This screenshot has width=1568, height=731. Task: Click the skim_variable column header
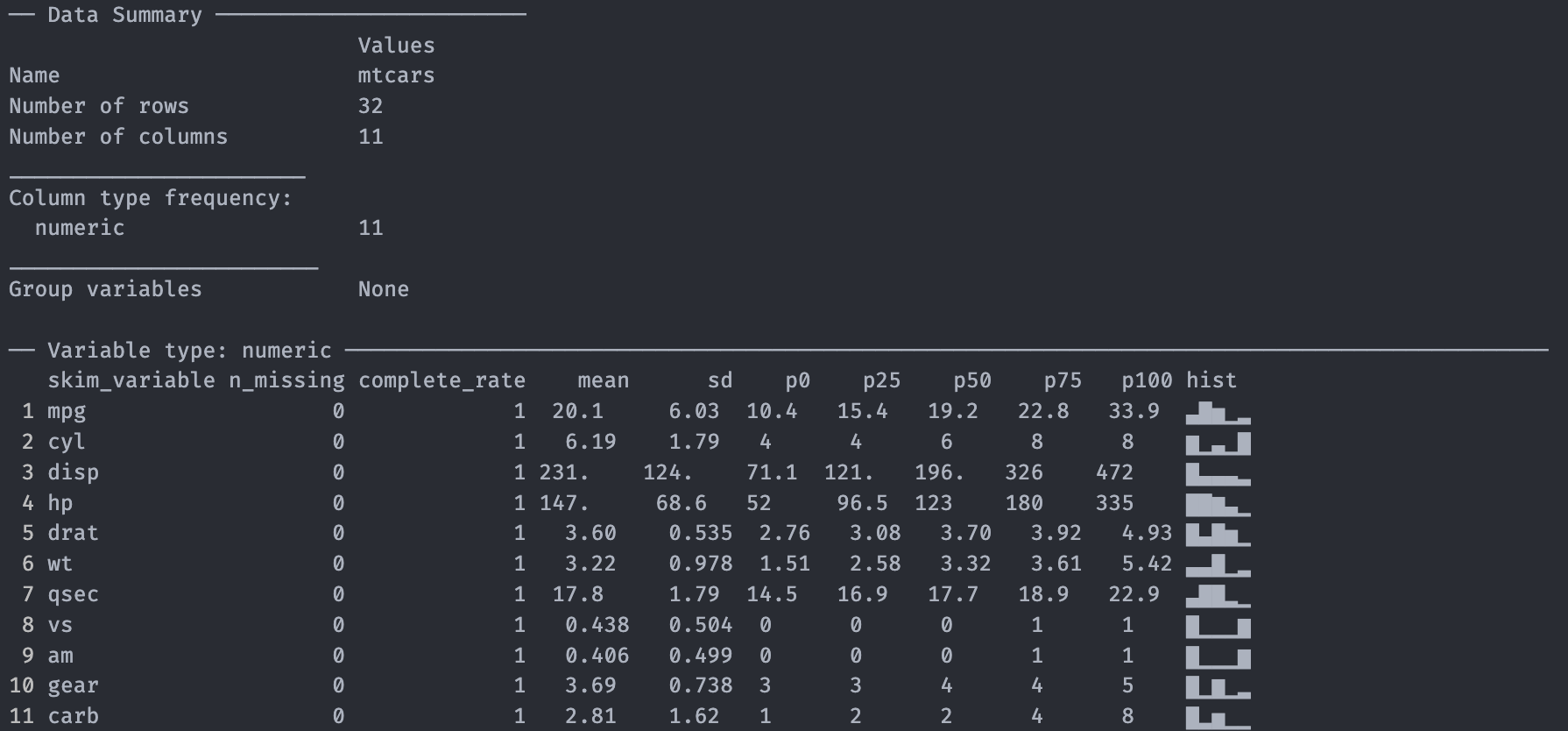tap(131, 380)
